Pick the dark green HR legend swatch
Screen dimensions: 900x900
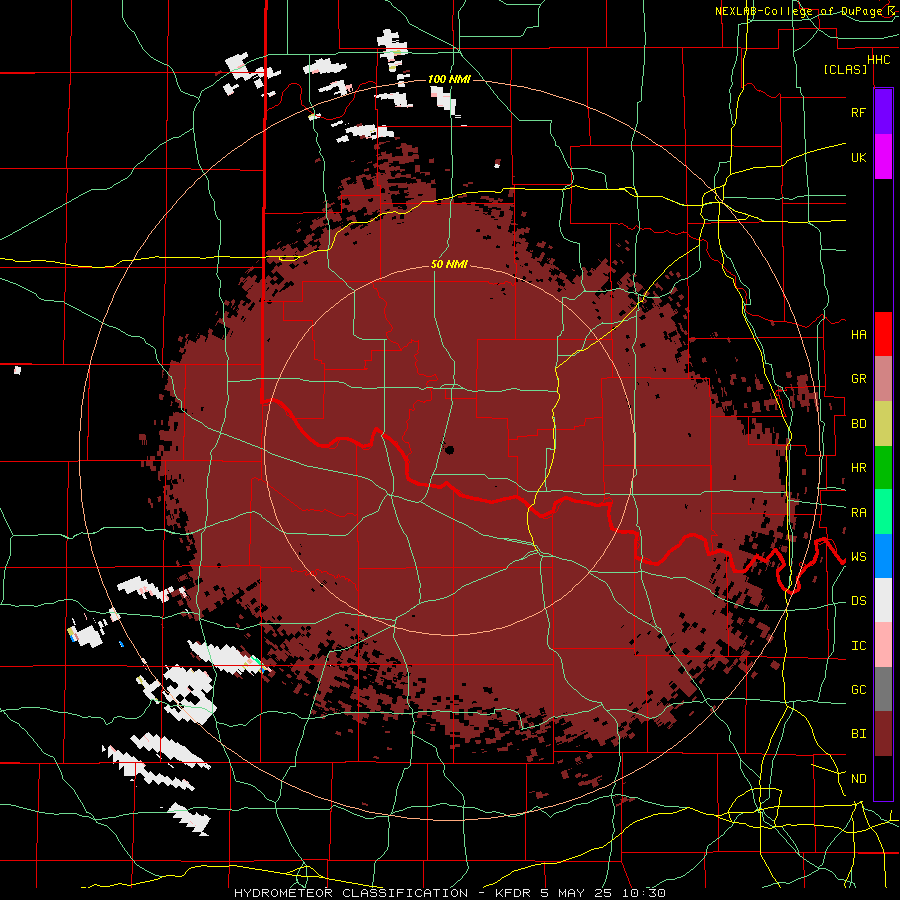click(883, 468)
